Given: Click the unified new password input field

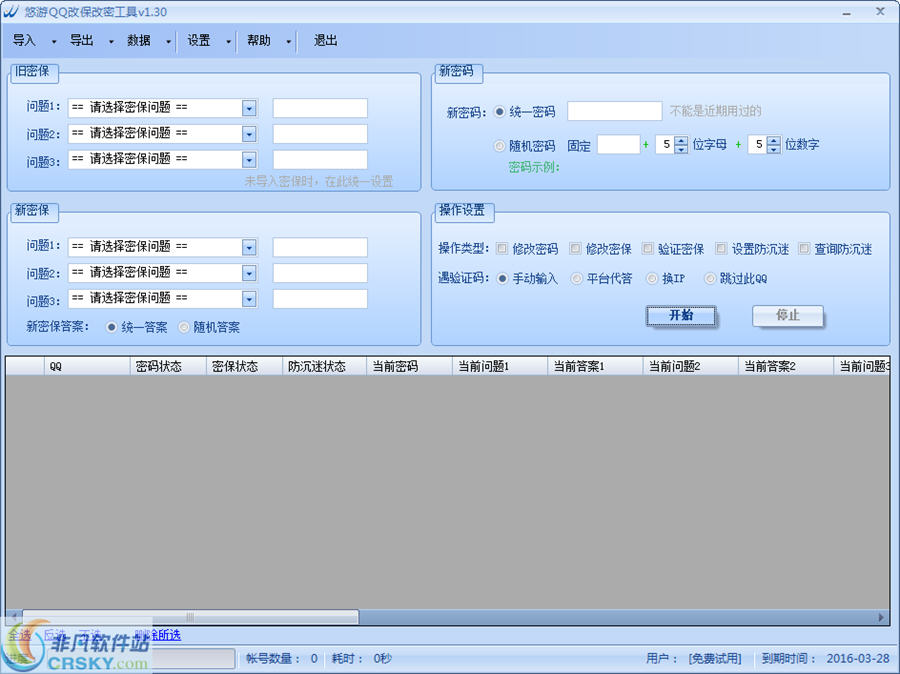Looking at the screenshot, I should pos(615,111).
